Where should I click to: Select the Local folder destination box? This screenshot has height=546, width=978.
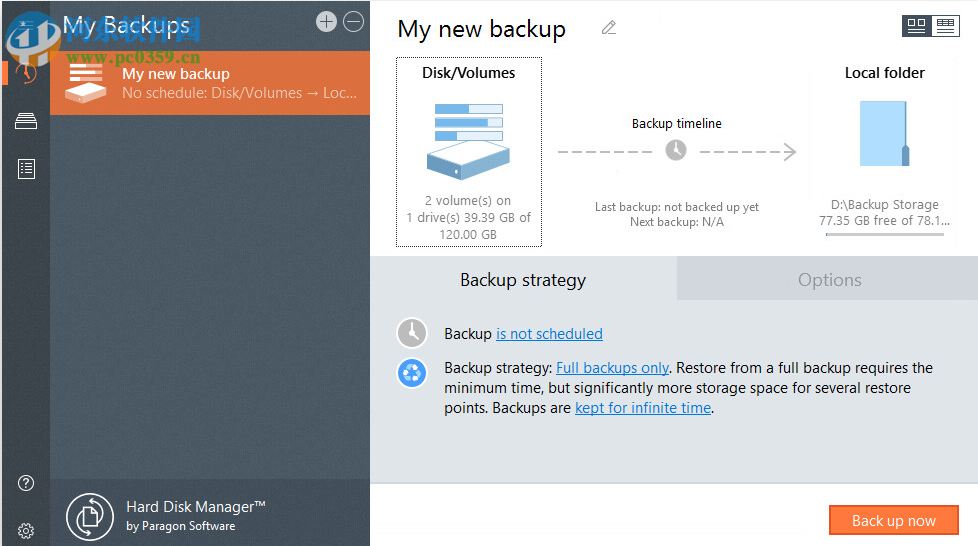click(884, 152)
